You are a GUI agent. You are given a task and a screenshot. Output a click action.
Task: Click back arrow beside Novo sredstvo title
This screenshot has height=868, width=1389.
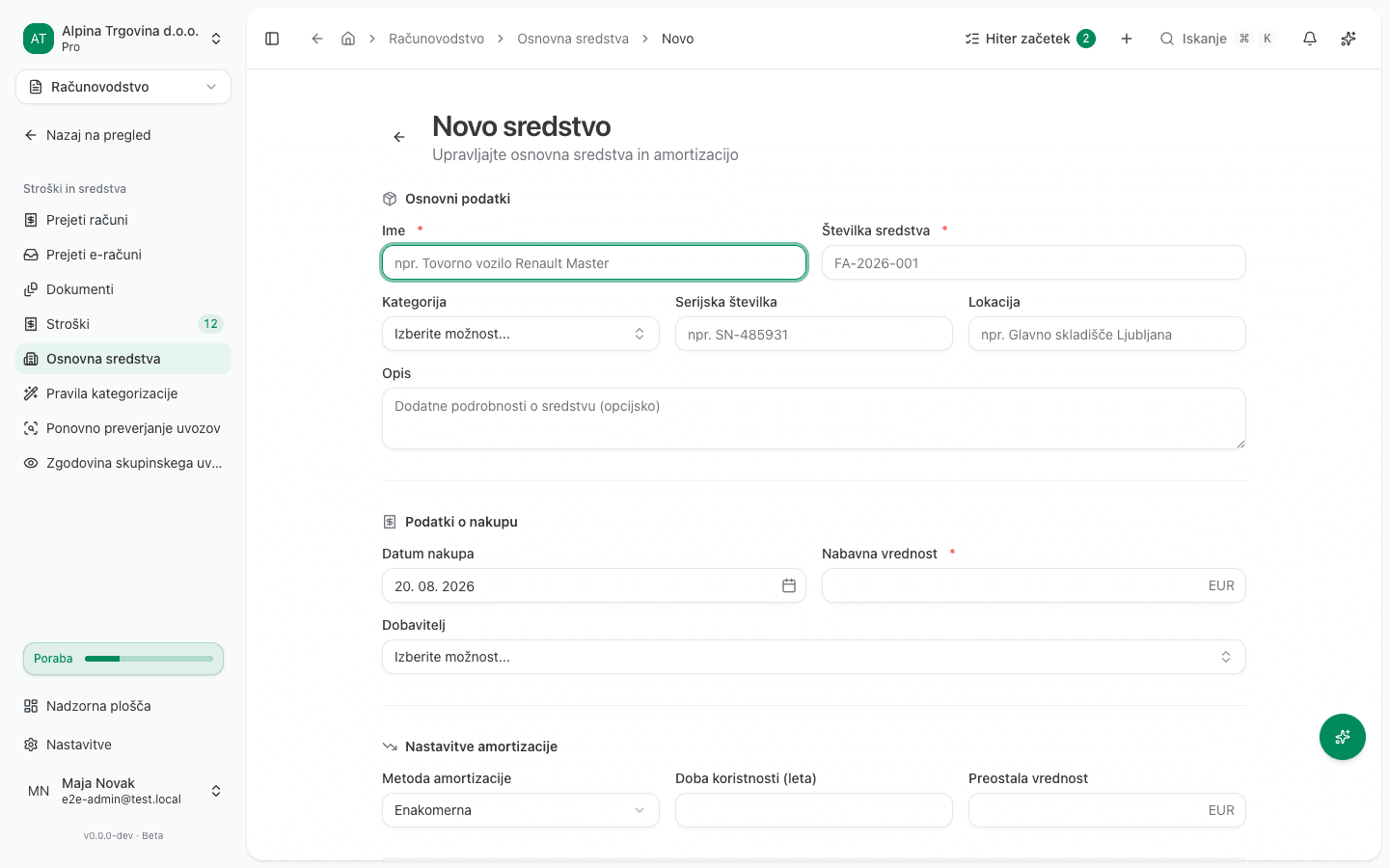point(399,137)
